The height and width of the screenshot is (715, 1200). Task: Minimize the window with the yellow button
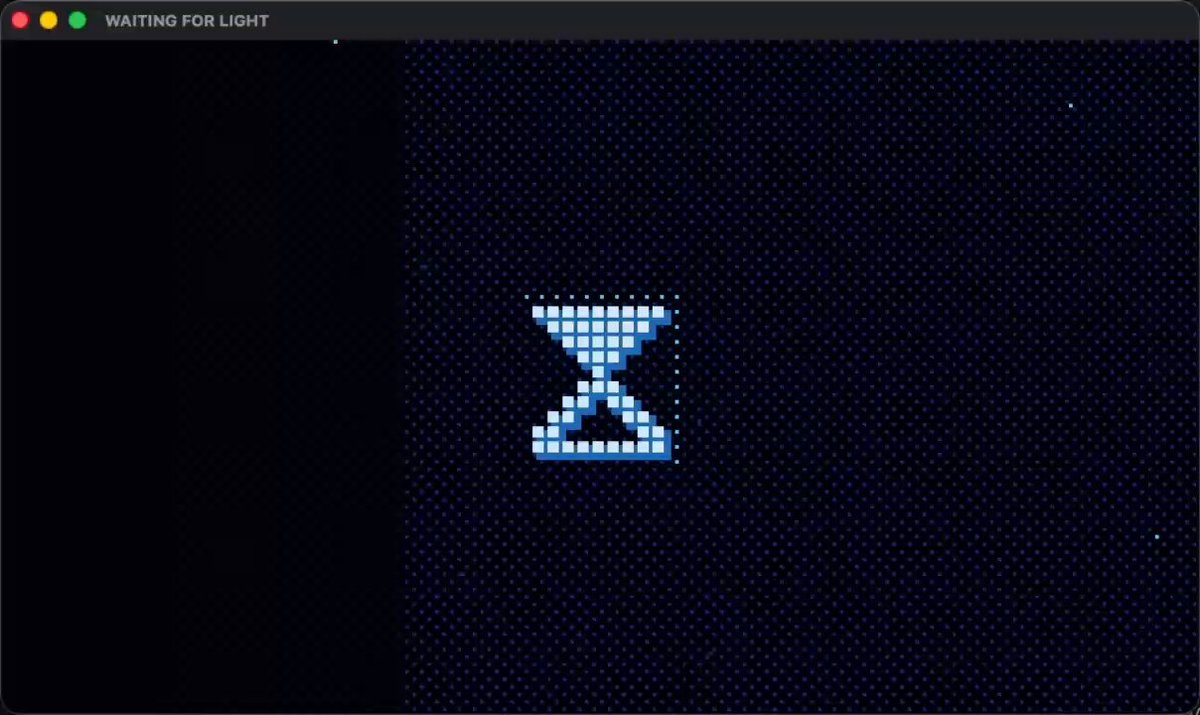coord(48,20)
